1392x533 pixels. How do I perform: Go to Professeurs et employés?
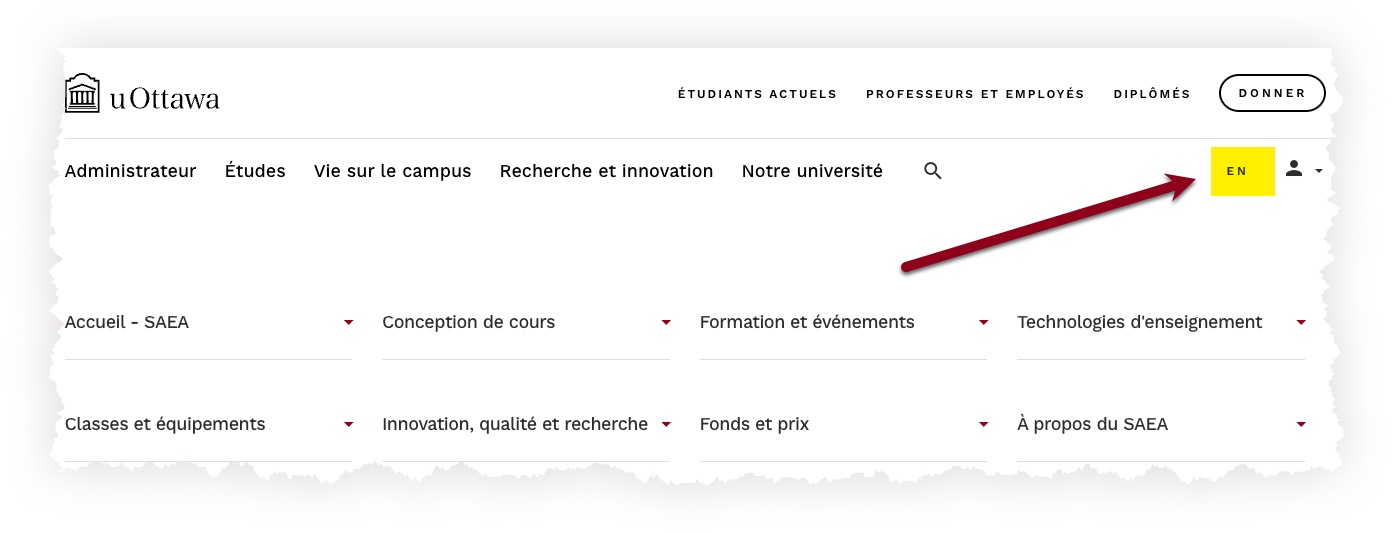975,94
